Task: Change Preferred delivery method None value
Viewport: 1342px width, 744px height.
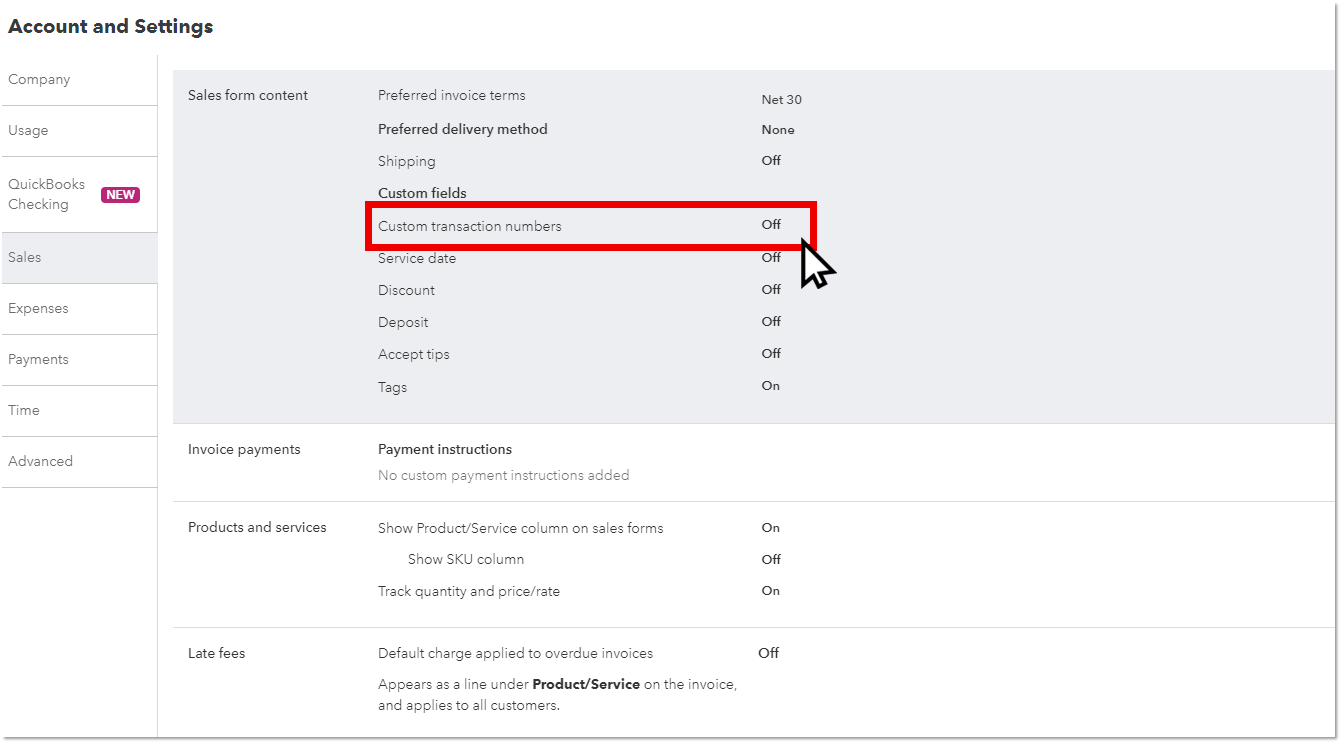Action: [777, 130]
